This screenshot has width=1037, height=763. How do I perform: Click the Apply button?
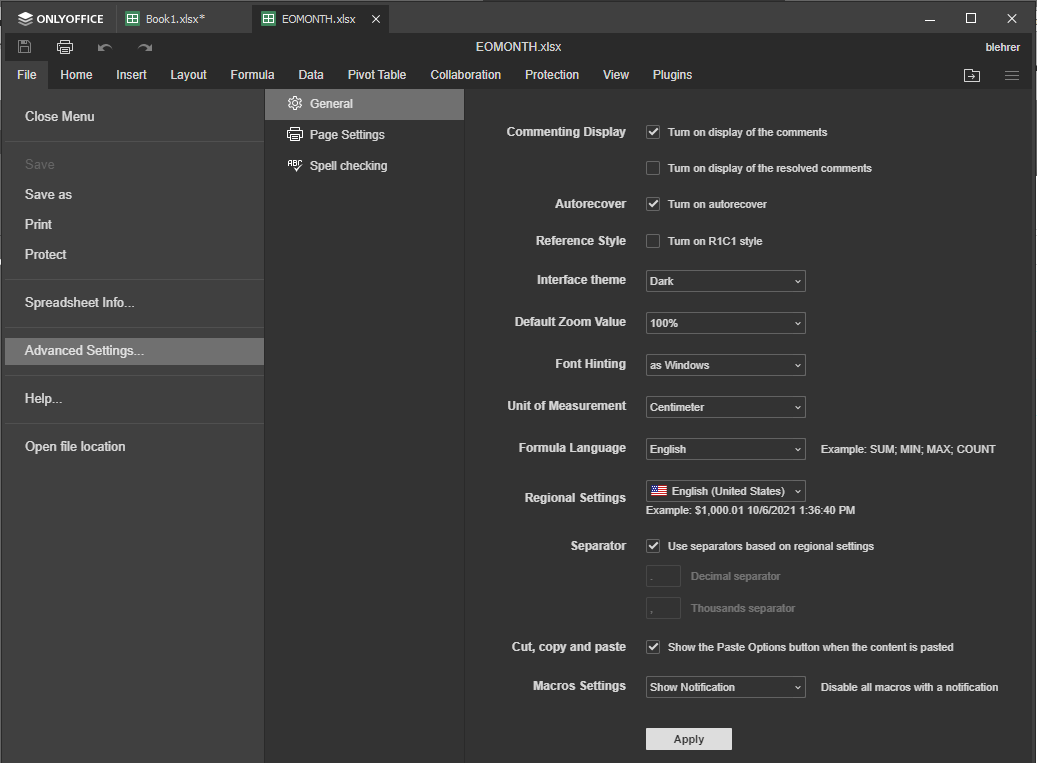click(x=688, y=739)
